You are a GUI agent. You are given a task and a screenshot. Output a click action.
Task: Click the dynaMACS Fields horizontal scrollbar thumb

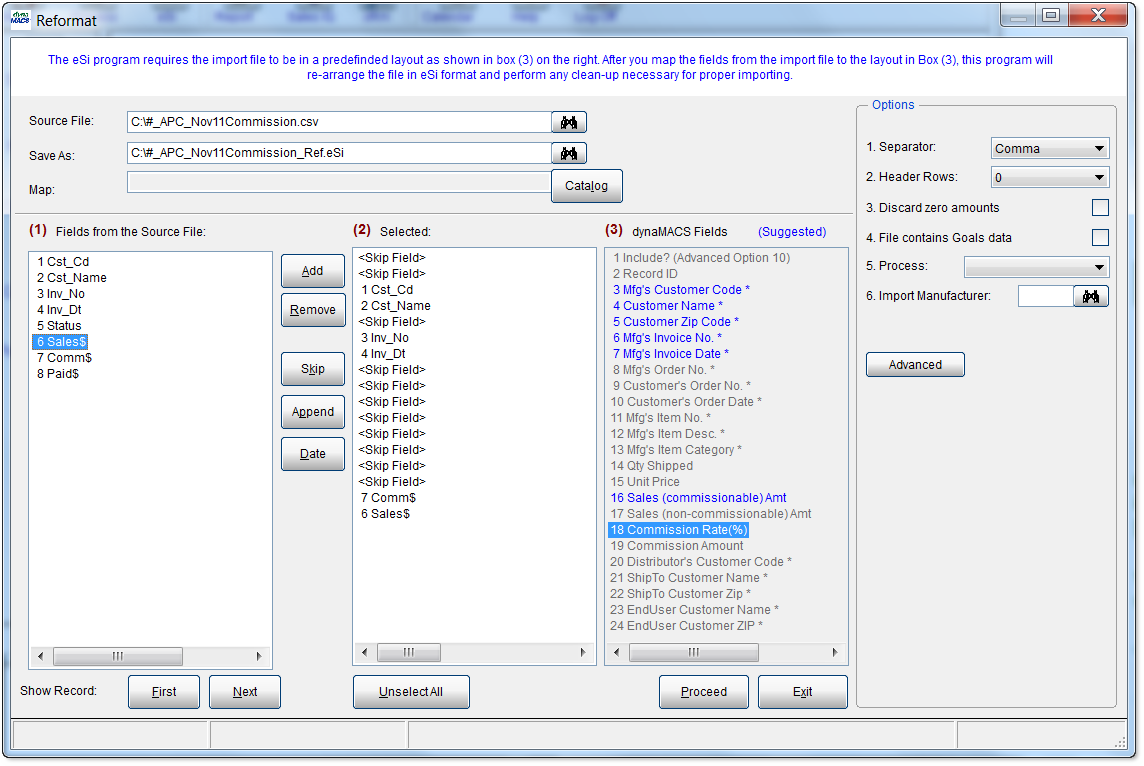694,652
